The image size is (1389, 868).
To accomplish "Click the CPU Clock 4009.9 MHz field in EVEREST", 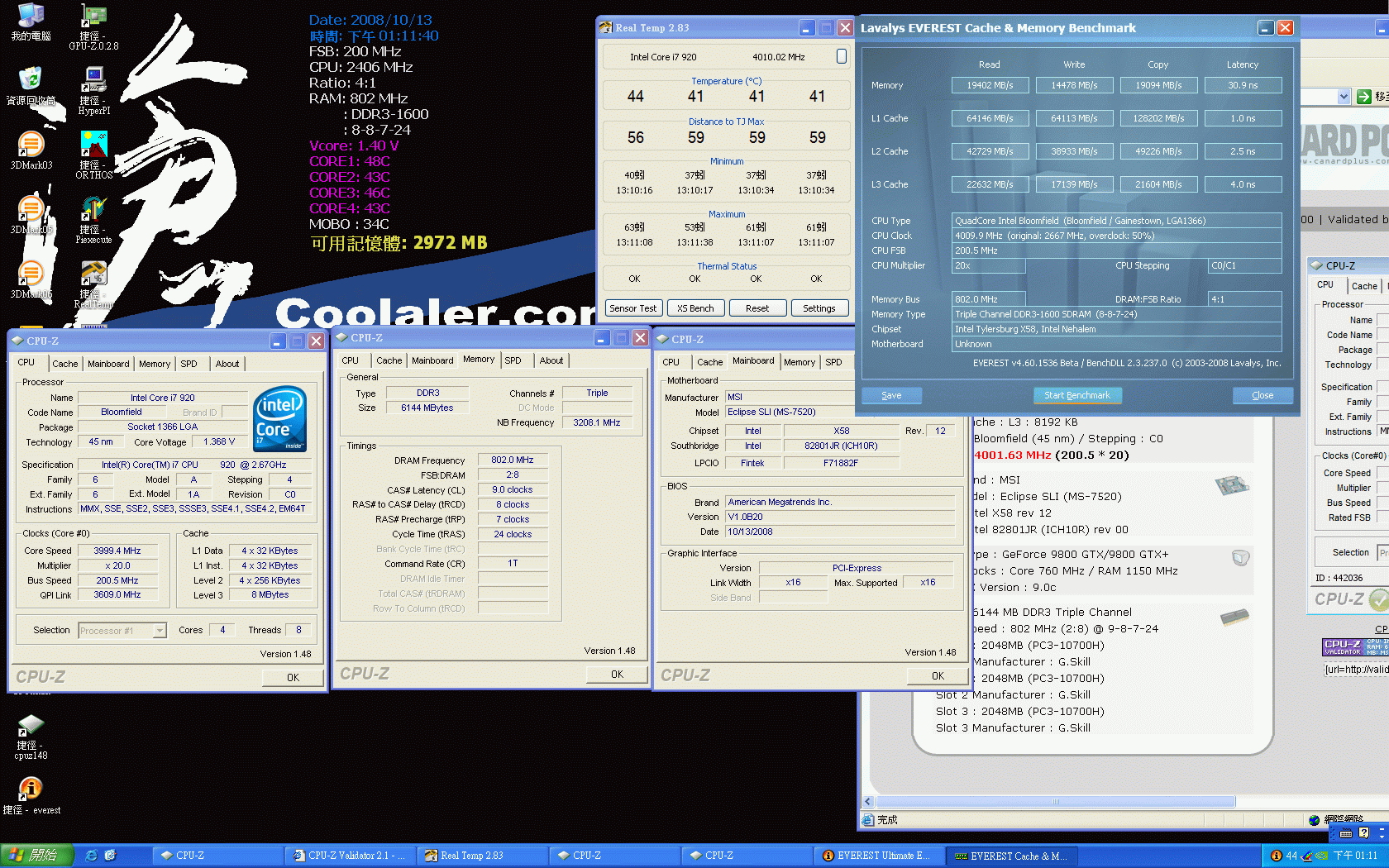I will click(x=1116, y=236).
